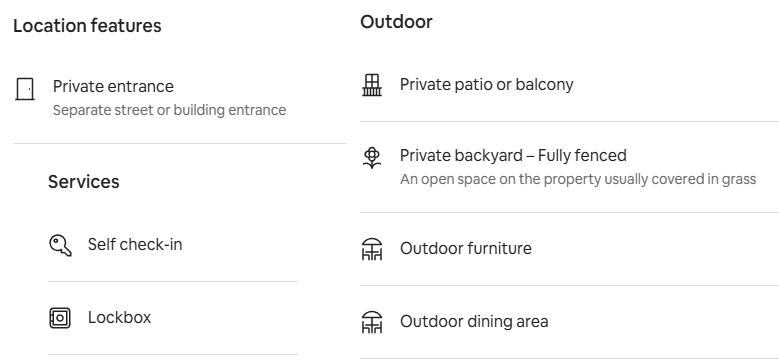Click the Location features heading

[x=87, y=26]
